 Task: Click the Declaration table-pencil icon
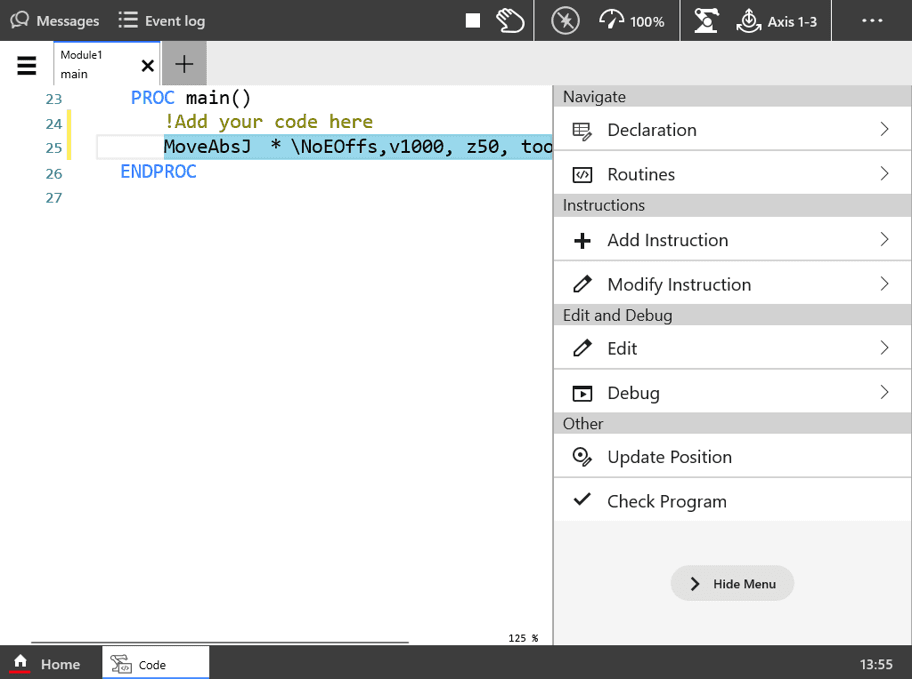[582, 131]
